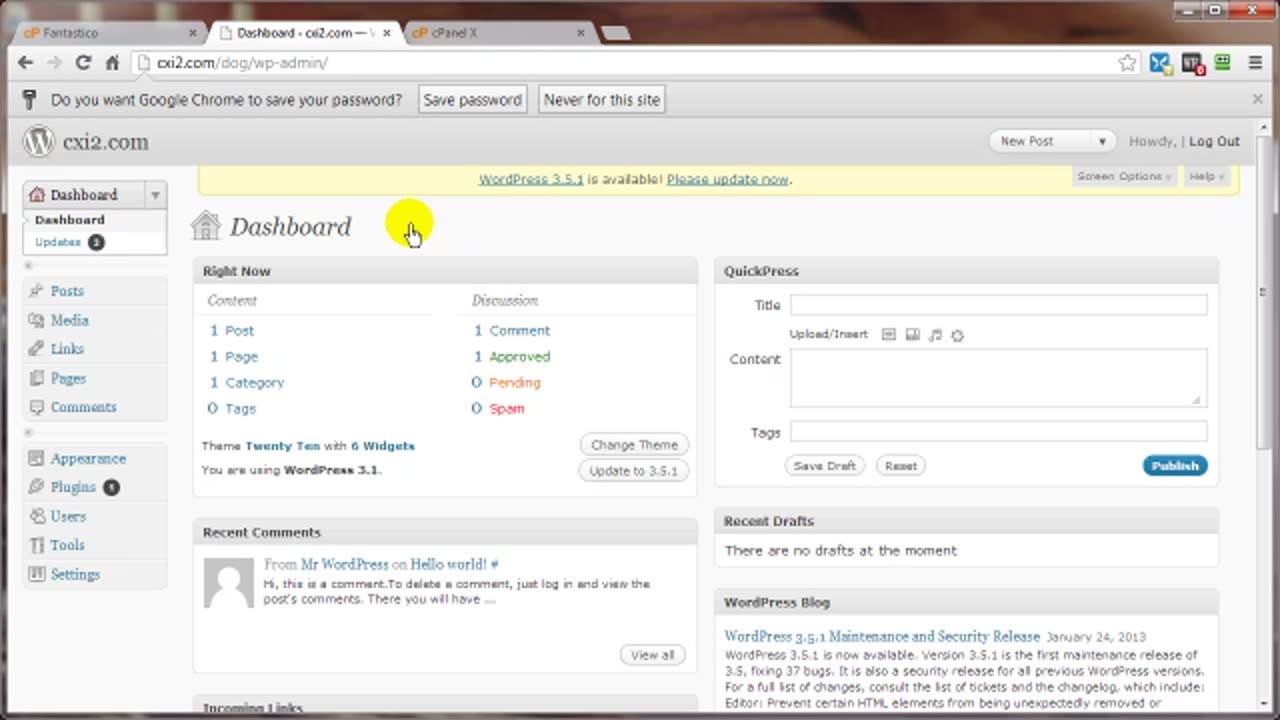Screen dimensions: 1280x720
Task: Open the 6 Widgets link
Action: [x=382, y=446]
